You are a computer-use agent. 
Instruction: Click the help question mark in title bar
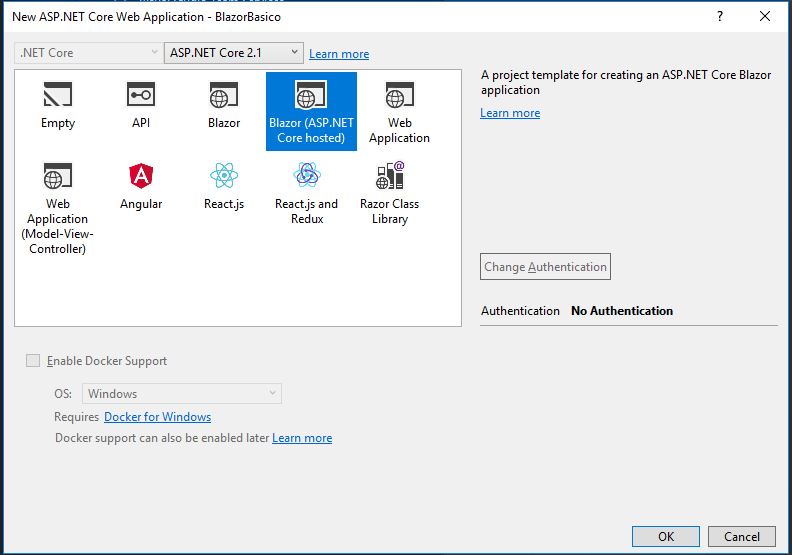pos(720,16)
